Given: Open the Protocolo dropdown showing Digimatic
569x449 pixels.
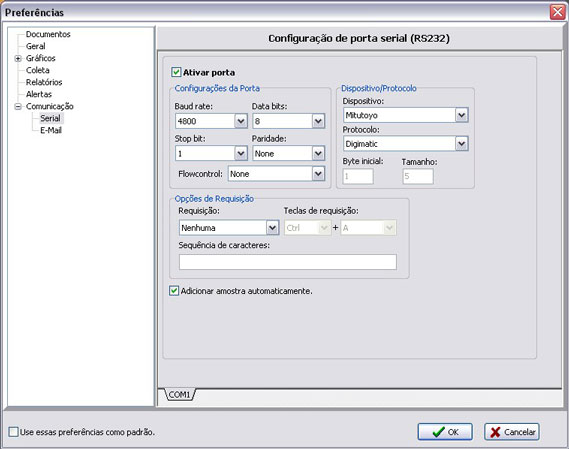Looking at the screenshot, I should click(406, 144).
